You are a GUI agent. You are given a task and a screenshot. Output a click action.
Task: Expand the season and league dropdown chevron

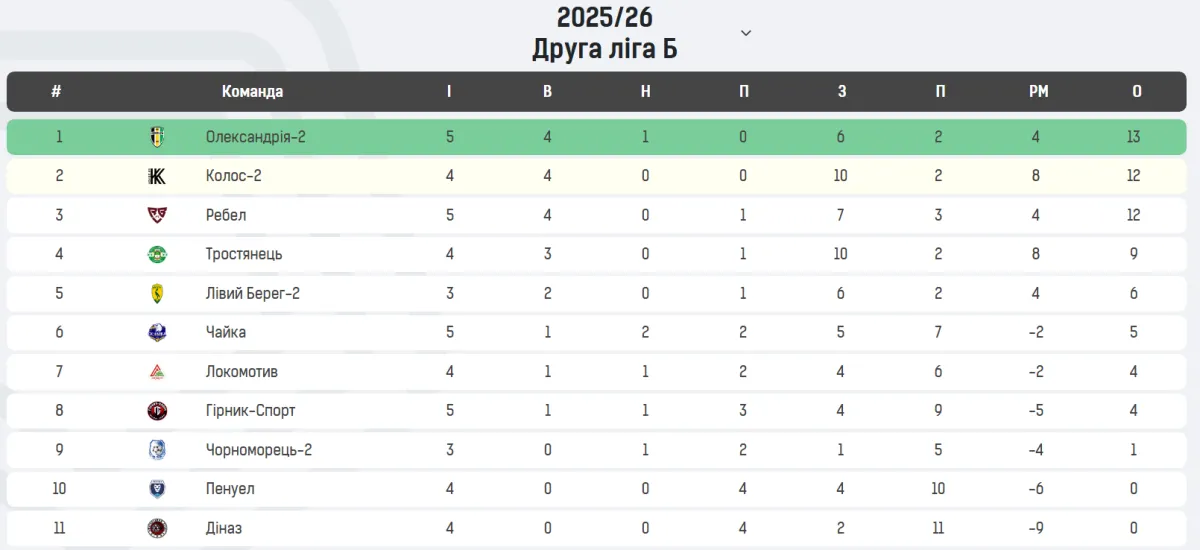(745, 33)
